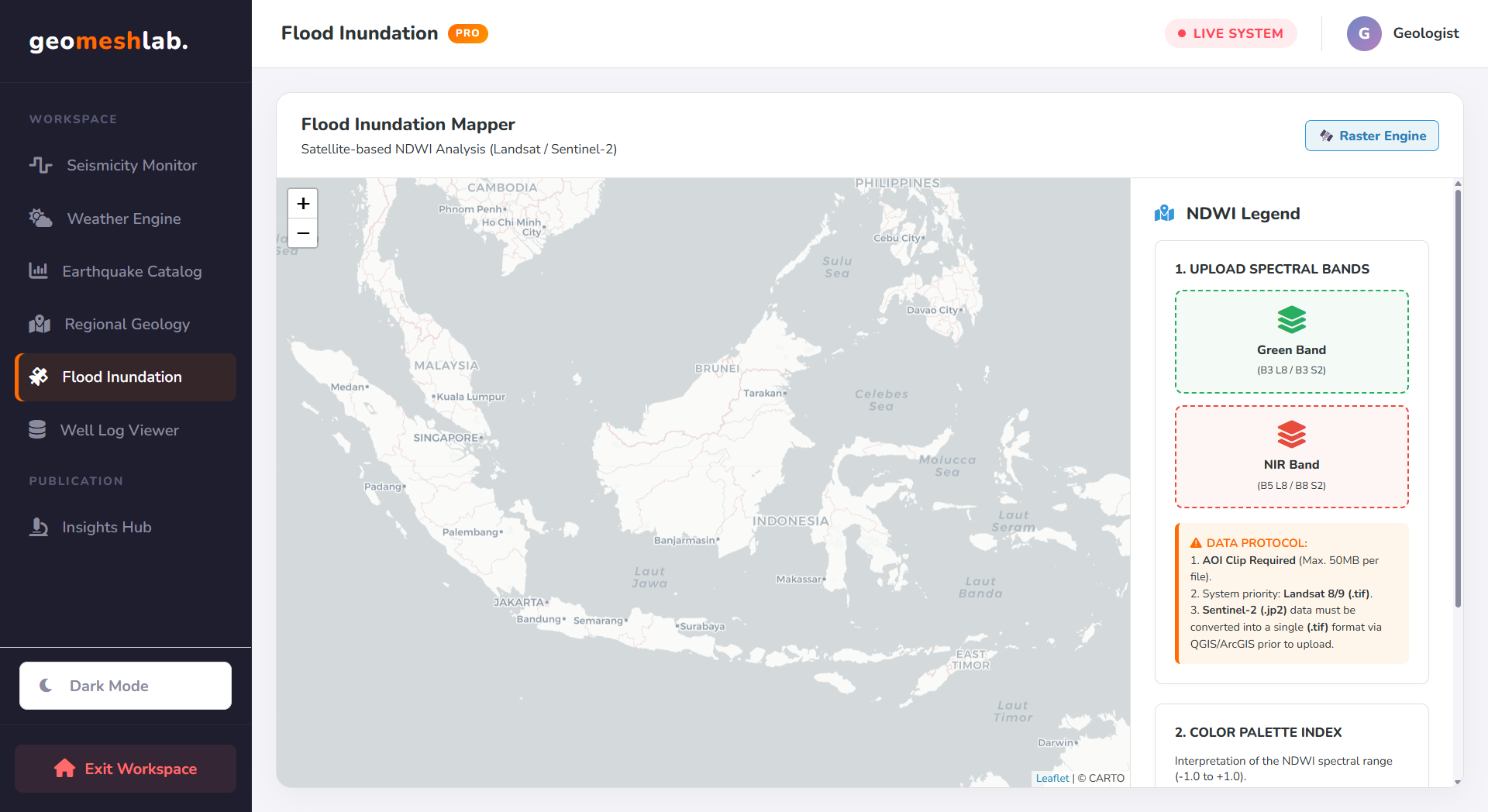
Task: Click the JAKARTA label on the map
Action: pos(518,602)
